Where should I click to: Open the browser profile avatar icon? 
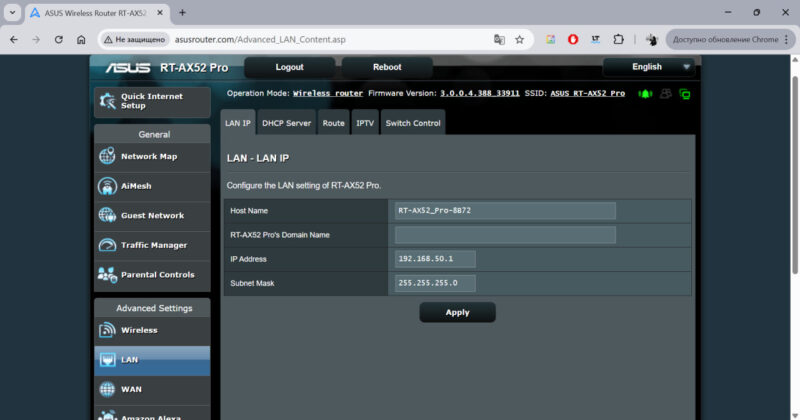652,39
